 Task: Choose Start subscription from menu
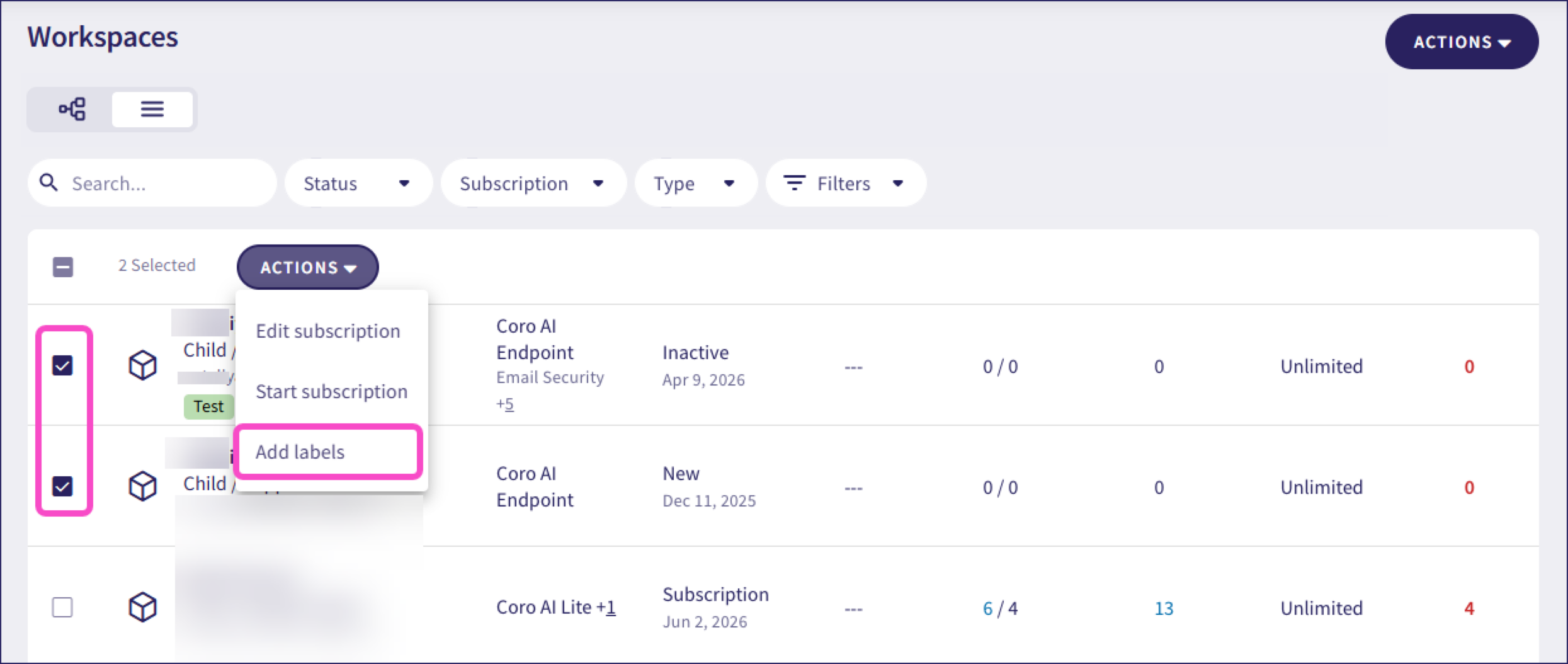click(x=332, y=392)
